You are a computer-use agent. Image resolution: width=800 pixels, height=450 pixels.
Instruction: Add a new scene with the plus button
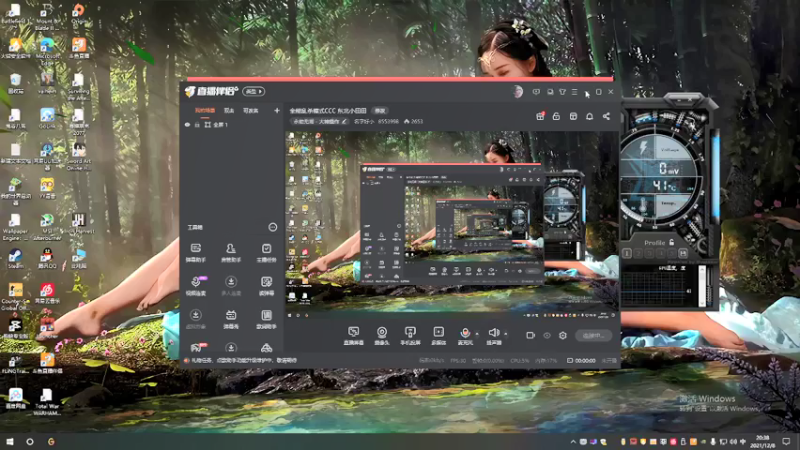point(277,110)
